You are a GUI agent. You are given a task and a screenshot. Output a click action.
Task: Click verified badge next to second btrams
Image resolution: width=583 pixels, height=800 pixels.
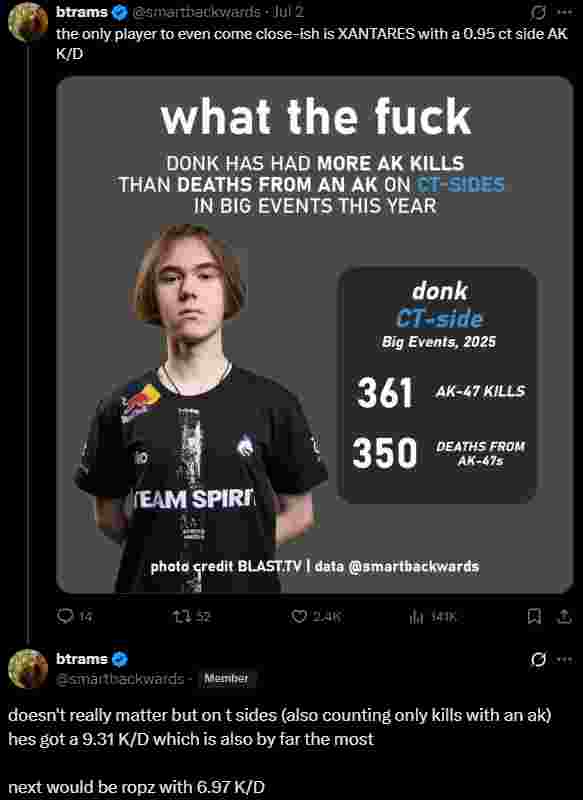coord(119,659)
